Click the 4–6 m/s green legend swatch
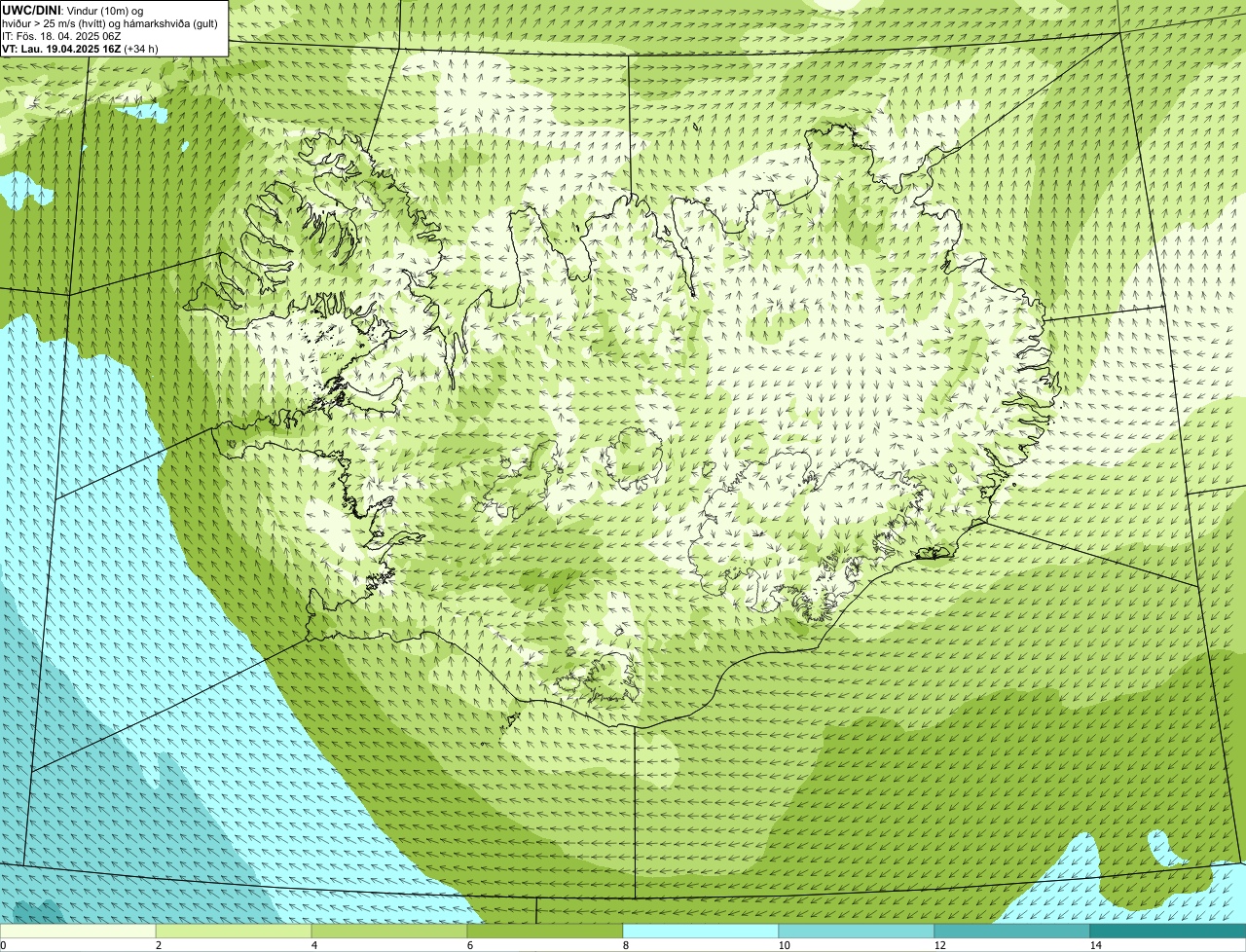 [x=389, y=931]
